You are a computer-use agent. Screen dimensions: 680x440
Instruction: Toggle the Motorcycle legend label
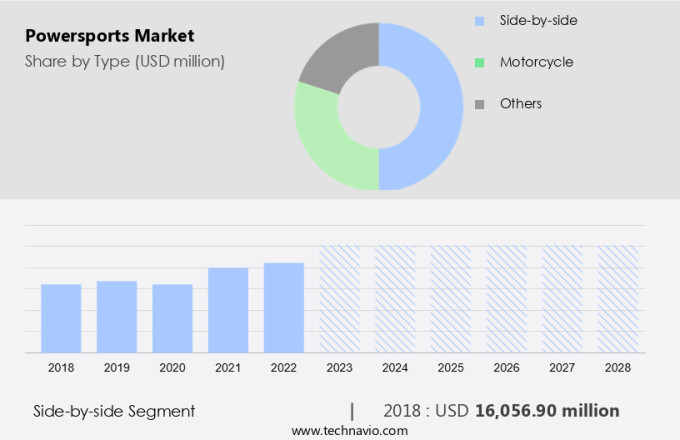click(536, 62)
